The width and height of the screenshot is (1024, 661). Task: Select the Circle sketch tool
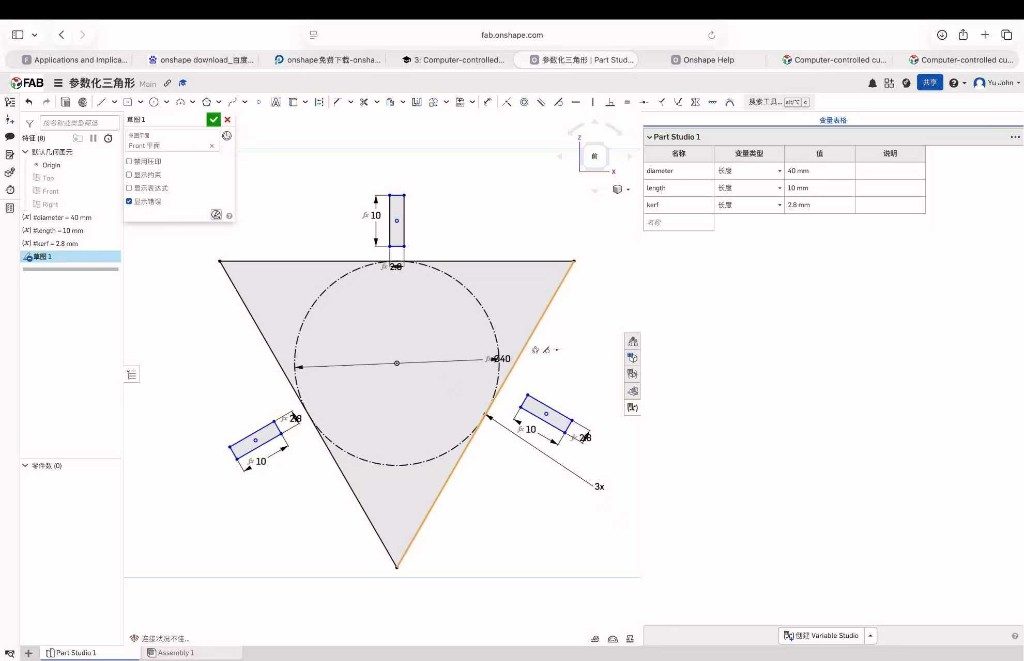153,102
